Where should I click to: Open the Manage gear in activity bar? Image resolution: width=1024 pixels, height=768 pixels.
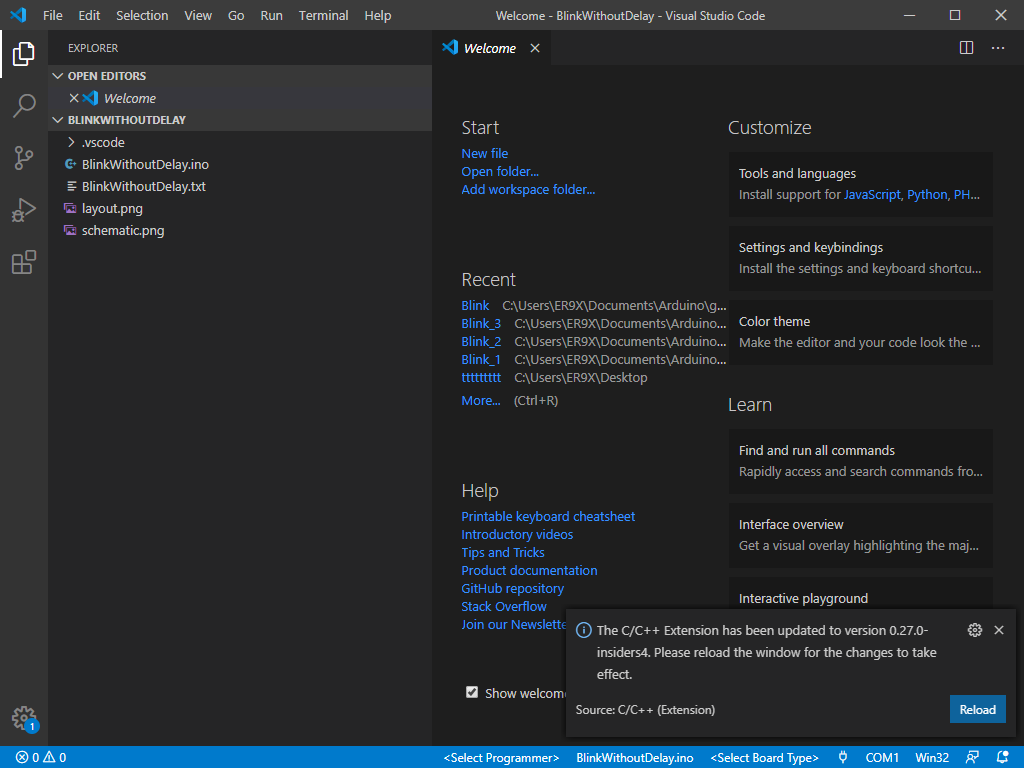pos(24,718)
